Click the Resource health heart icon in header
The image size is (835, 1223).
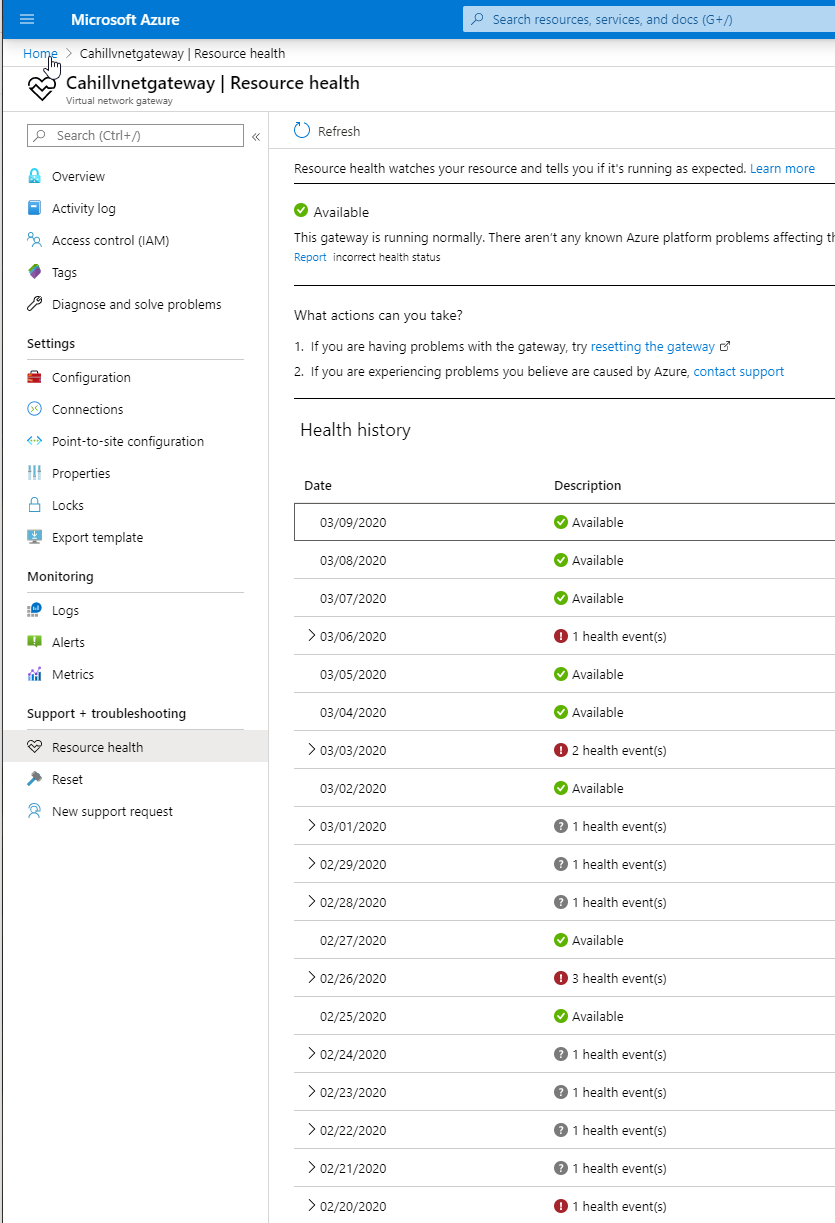[x=42, y=88]
